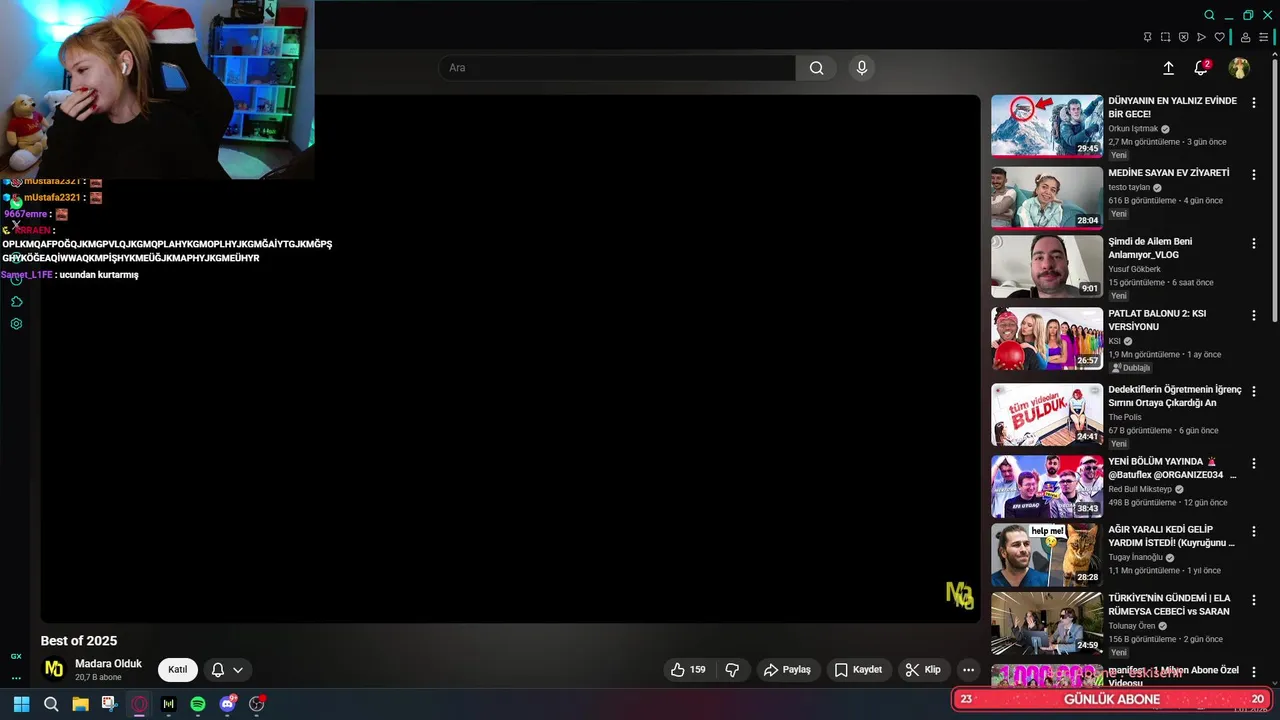The height and width of the screenshot is (720, 1280).
Task: Click the Paylaş share button
Action: pos(787,670)
